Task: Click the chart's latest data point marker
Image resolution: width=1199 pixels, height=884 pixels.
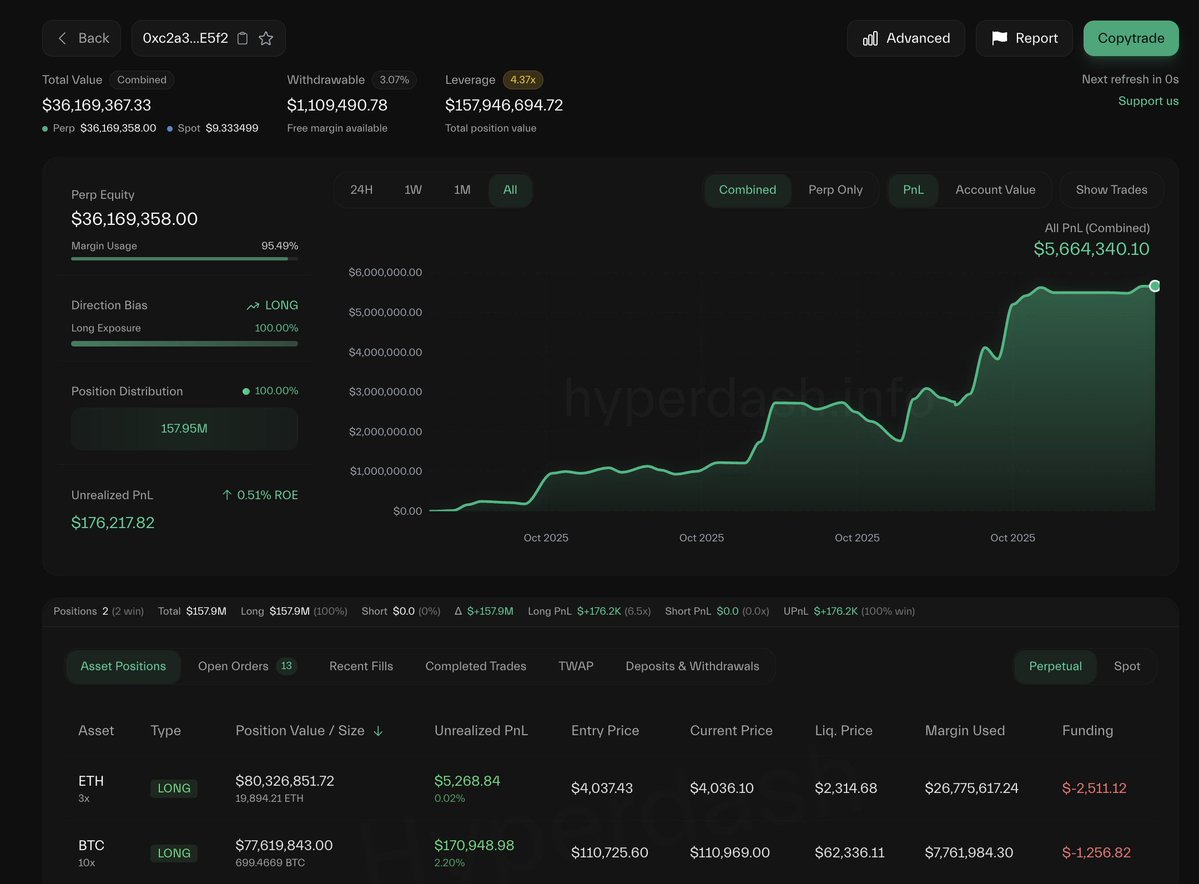Action: coord(1155,286)
